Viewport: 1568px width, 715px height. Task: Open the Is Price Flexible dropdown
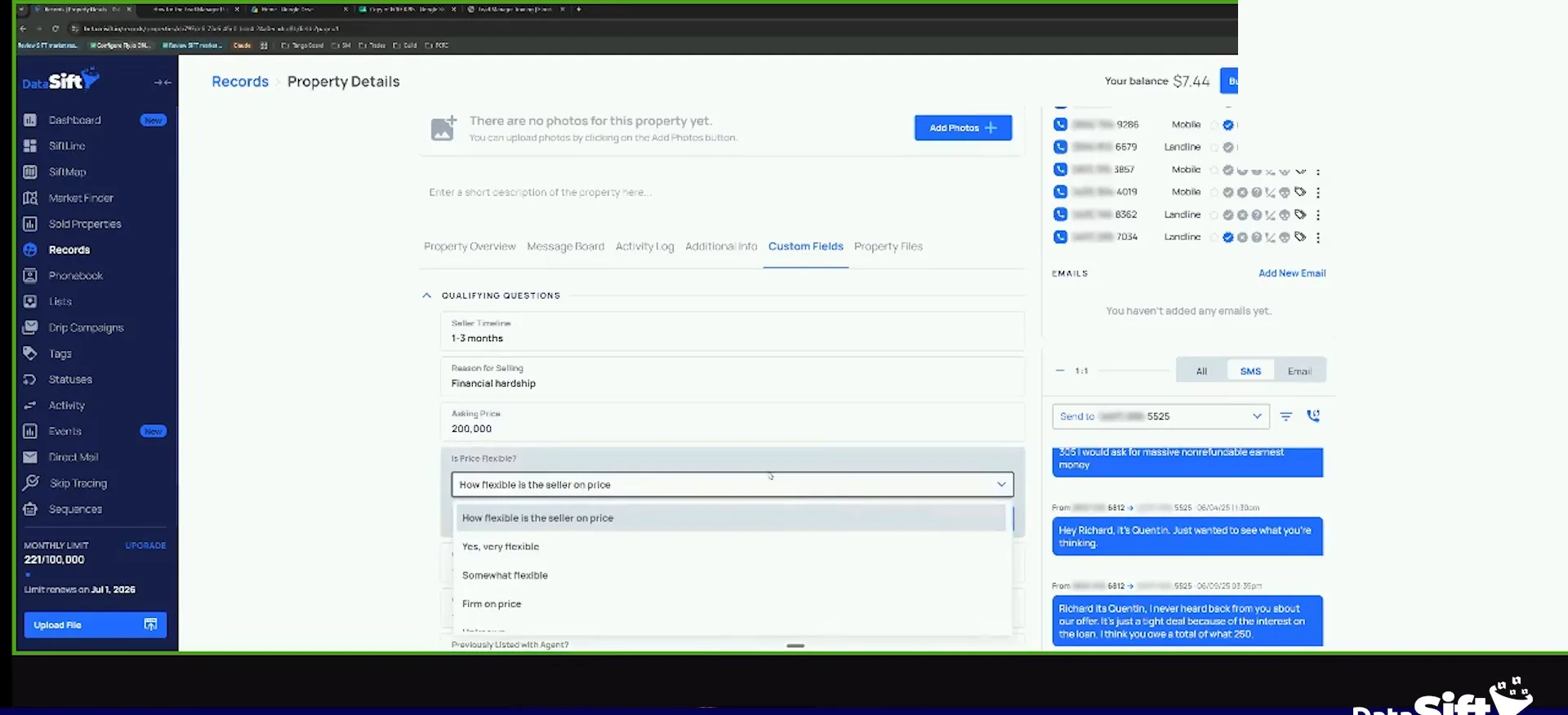tap(733, 485)
